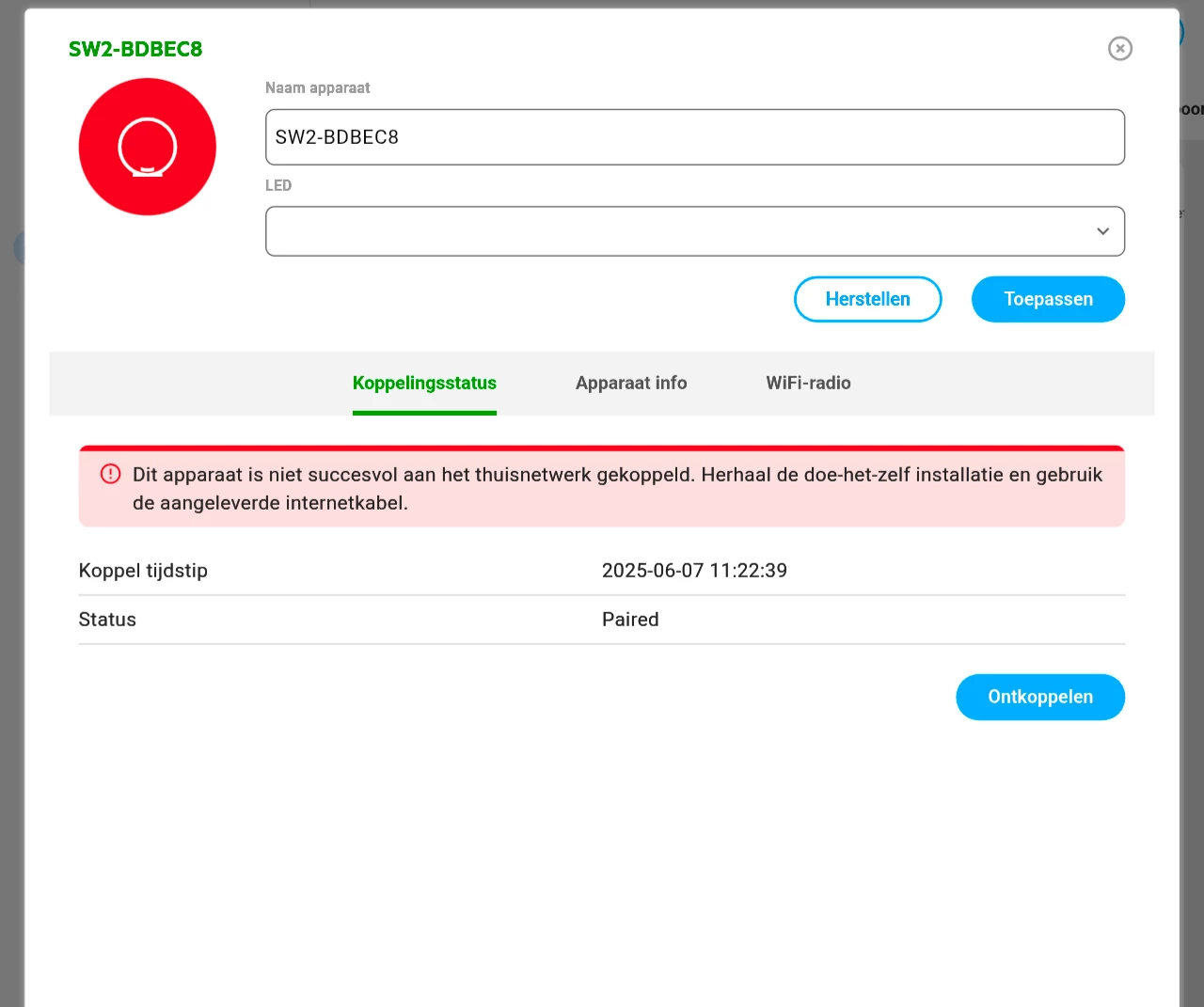This screenshot has width=1204, height=1007.
Task: Open the WiFi-radio tab
Action: click(x=808, y=384)
